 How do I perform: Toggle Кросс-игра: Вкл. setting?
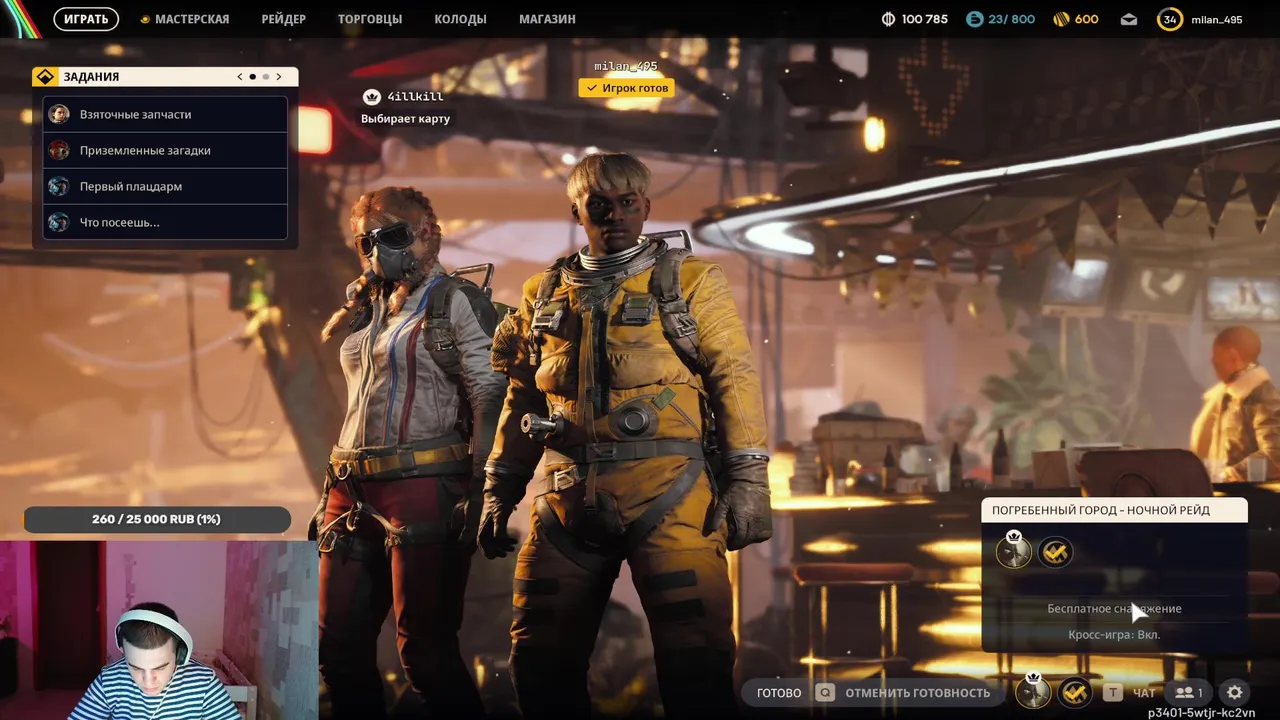pyautogui.click(x=1114, y=634)
